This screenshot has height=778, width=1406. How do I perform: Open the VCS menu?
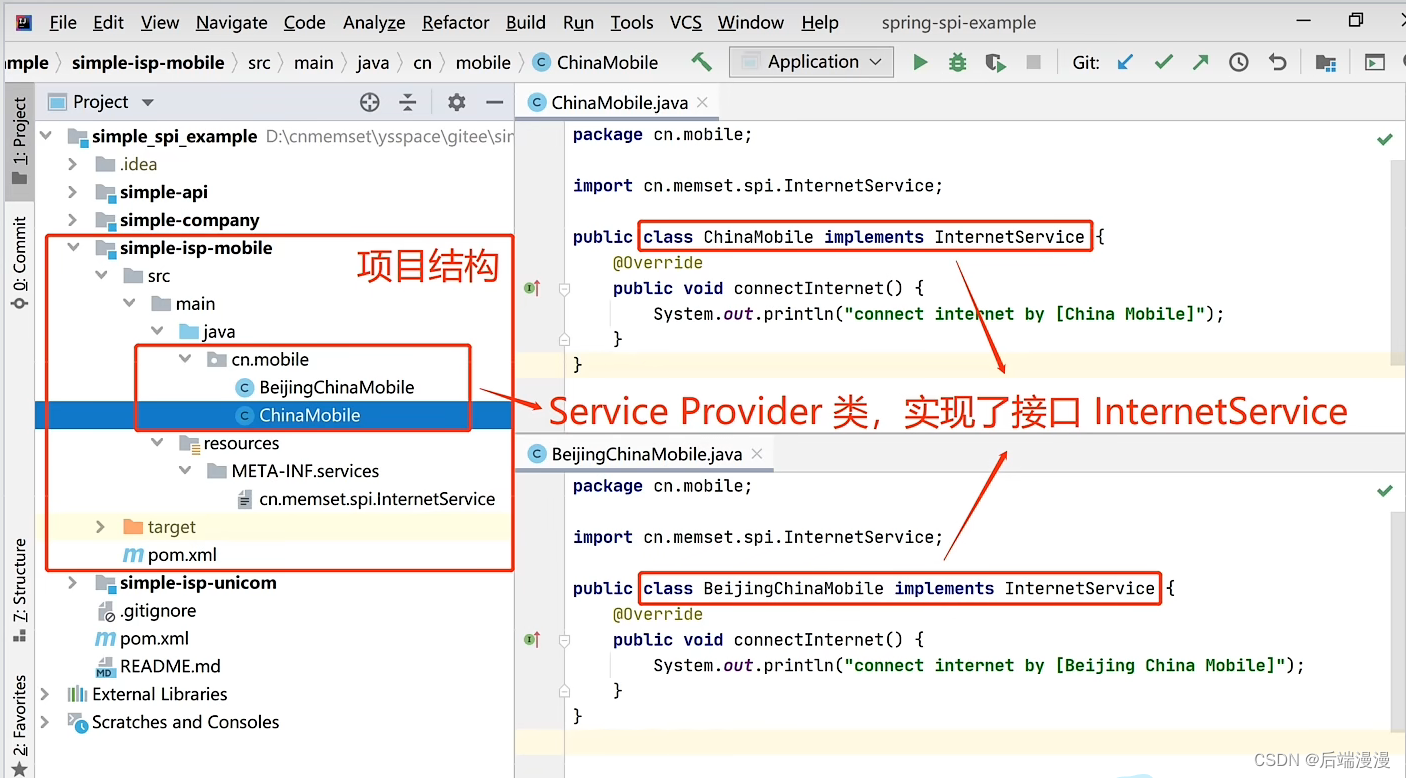coord(686,22)
